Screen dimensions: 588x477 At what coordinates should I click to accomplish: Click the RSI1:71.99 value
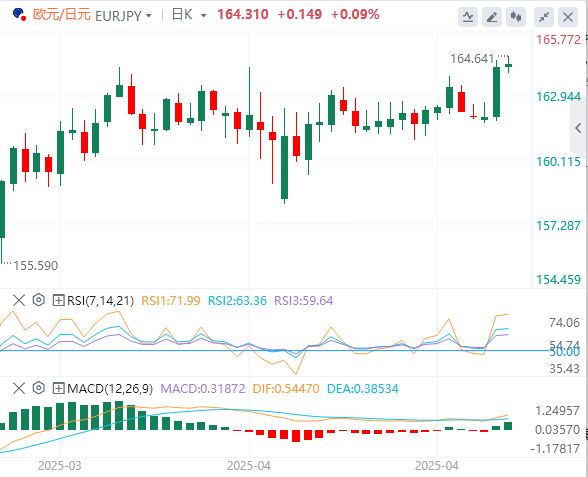coord(171,301)
